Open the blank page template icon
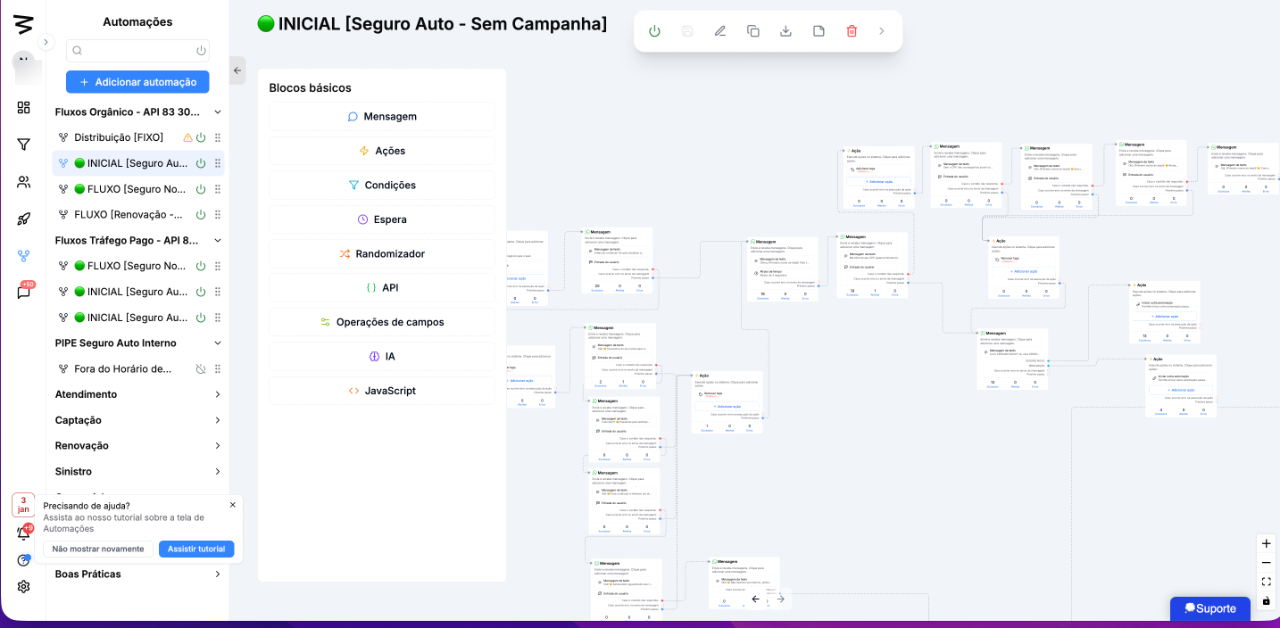 click(819, 31)
